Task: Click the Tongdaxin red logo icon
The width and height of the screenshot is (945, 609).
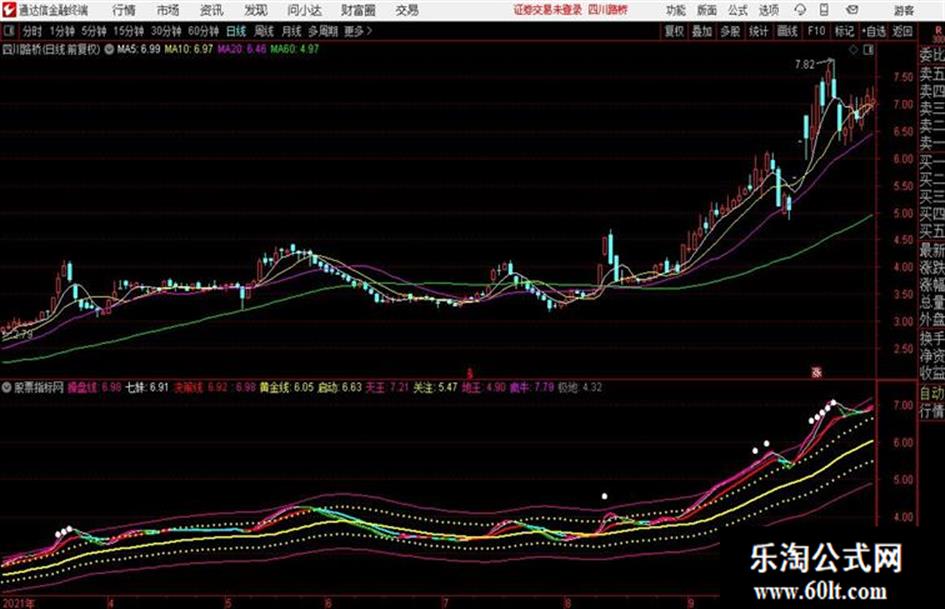Action: click(x=9, y=10)
